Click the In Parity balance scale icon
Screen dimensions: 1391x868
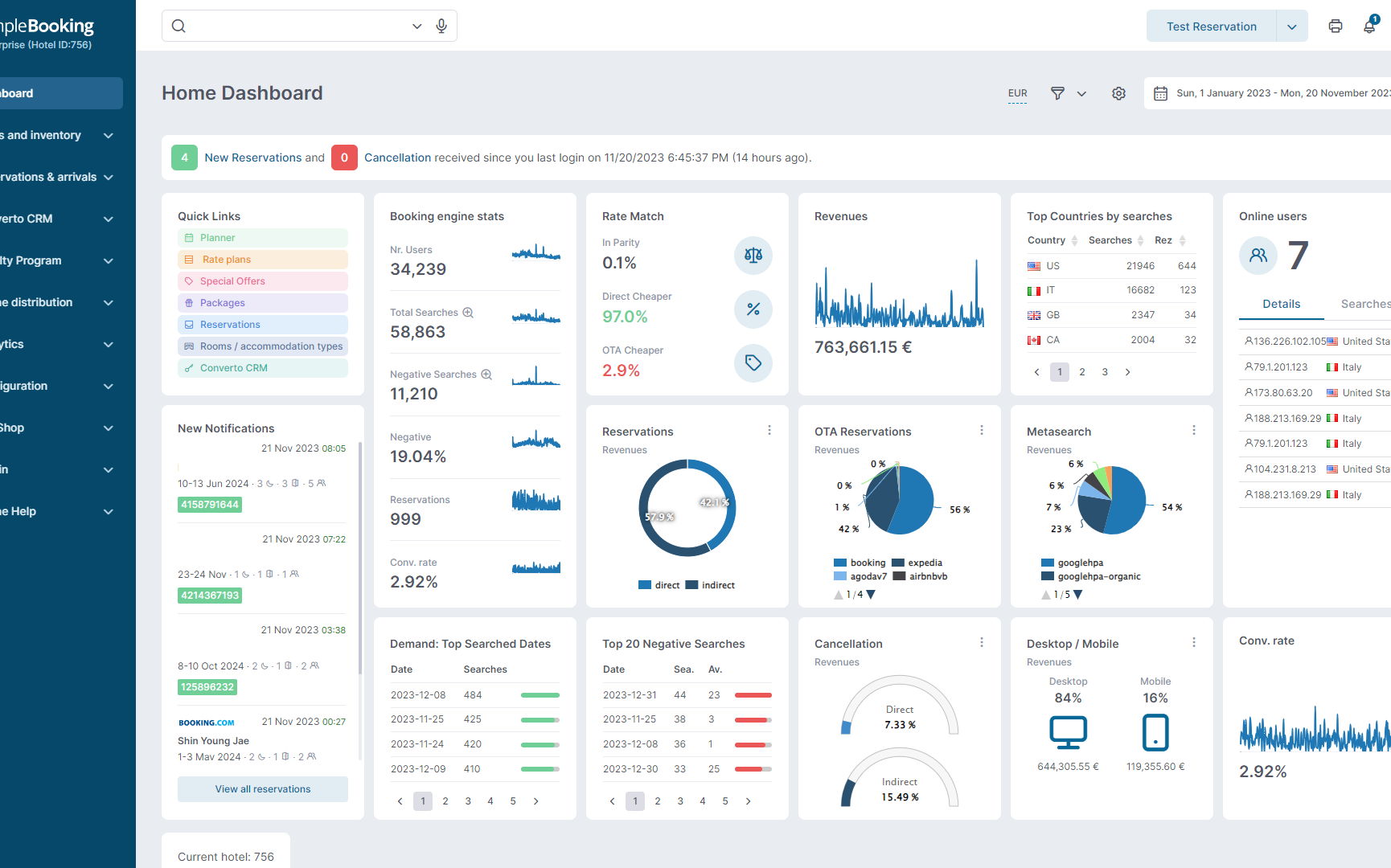753,256
